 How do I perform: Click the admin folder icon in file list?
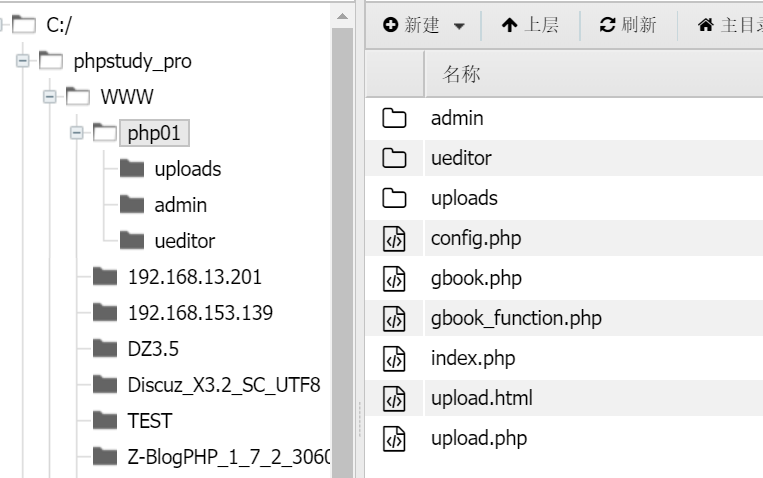(394, 118)
